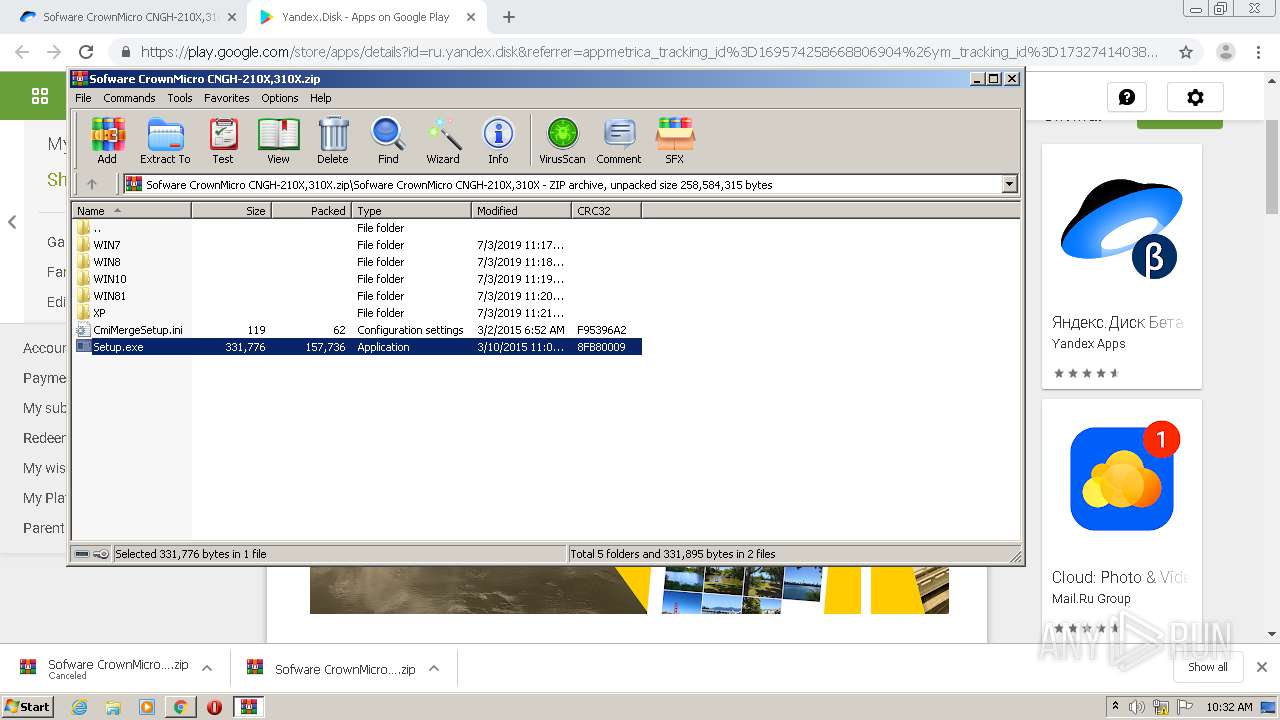
Task: Close the Yandex.Disk browser tab
Action: click(x=471, y=17)
